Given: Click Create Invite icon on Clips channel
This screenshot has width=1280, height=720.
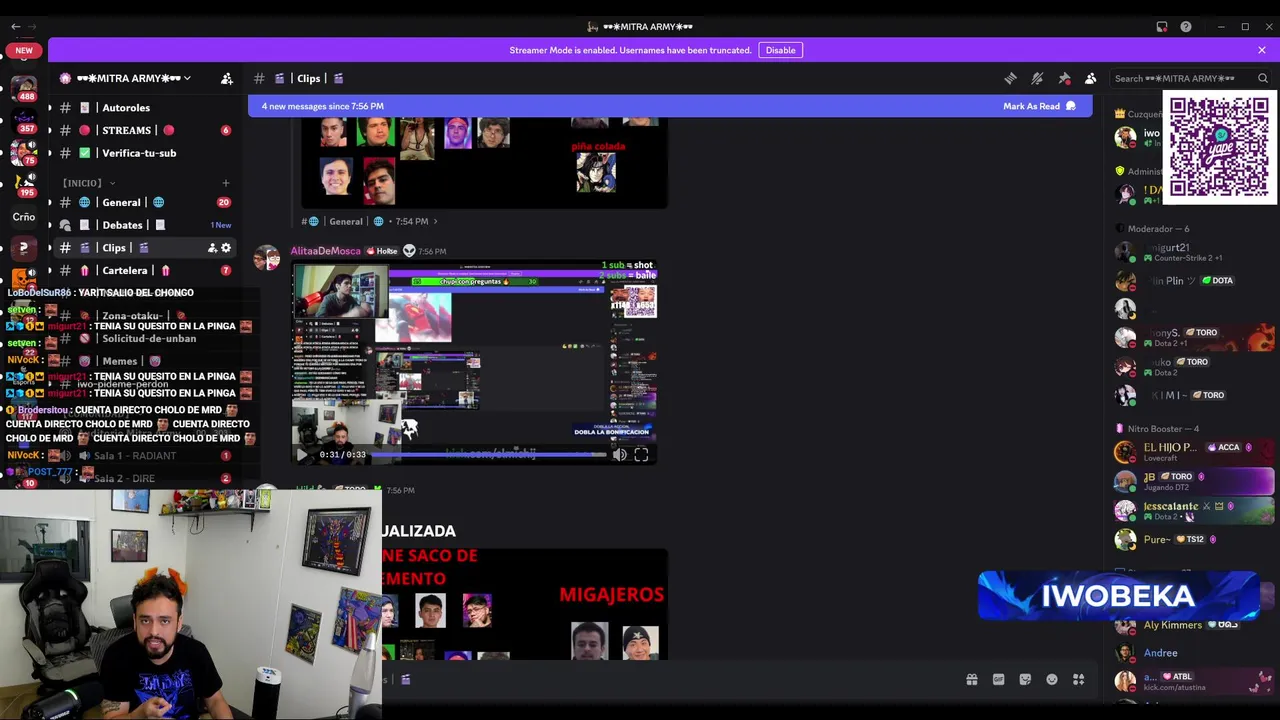Looking at the screenshot, I should (x=212, y=248).
